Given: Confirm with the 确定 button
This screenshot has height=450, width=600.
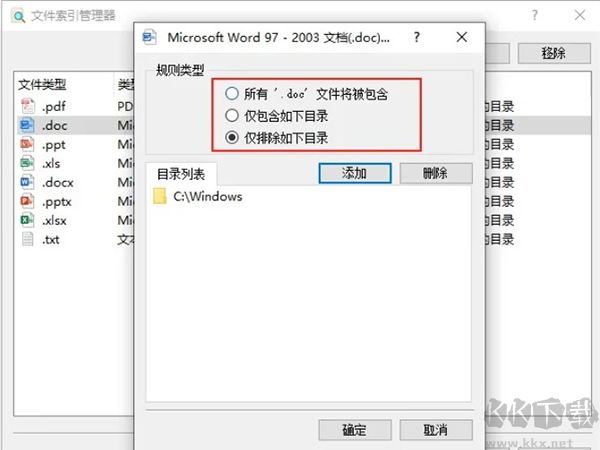Looking at the screenshot, I should pyautogui.click(x=355, y=430).
